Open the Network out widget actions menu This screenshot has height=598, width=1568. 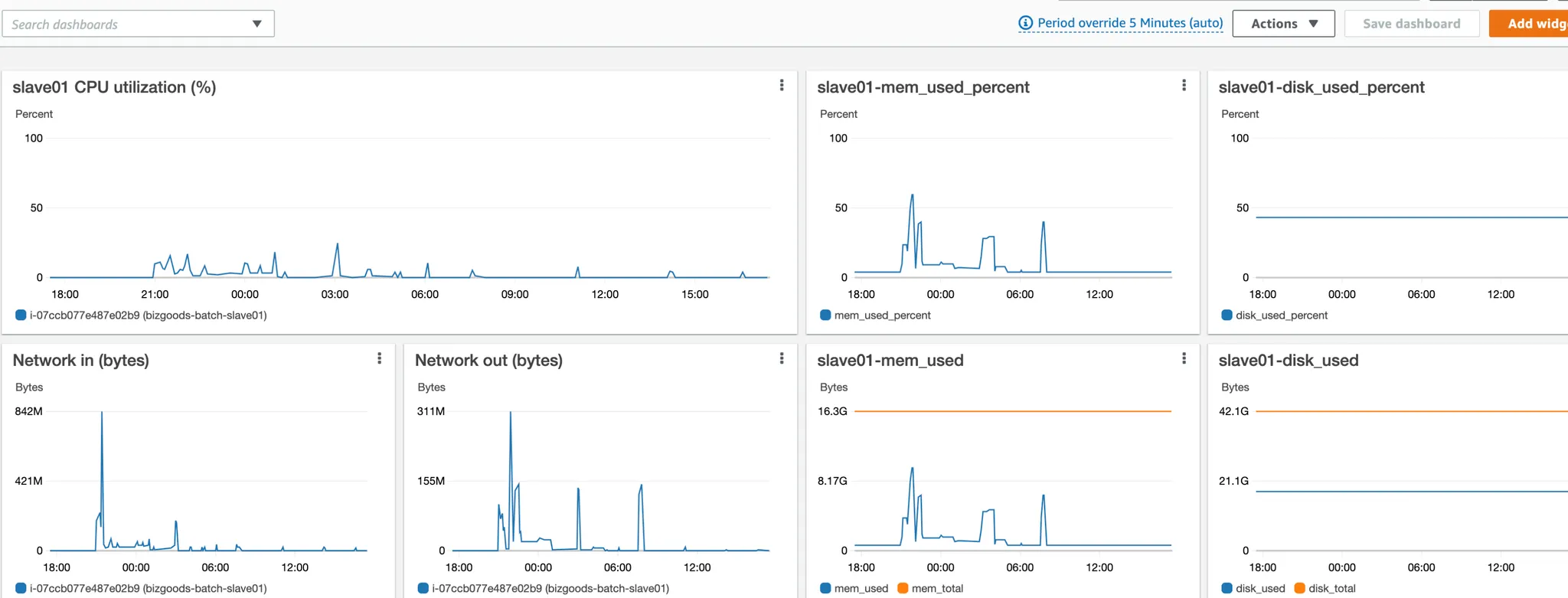(781, 358)
